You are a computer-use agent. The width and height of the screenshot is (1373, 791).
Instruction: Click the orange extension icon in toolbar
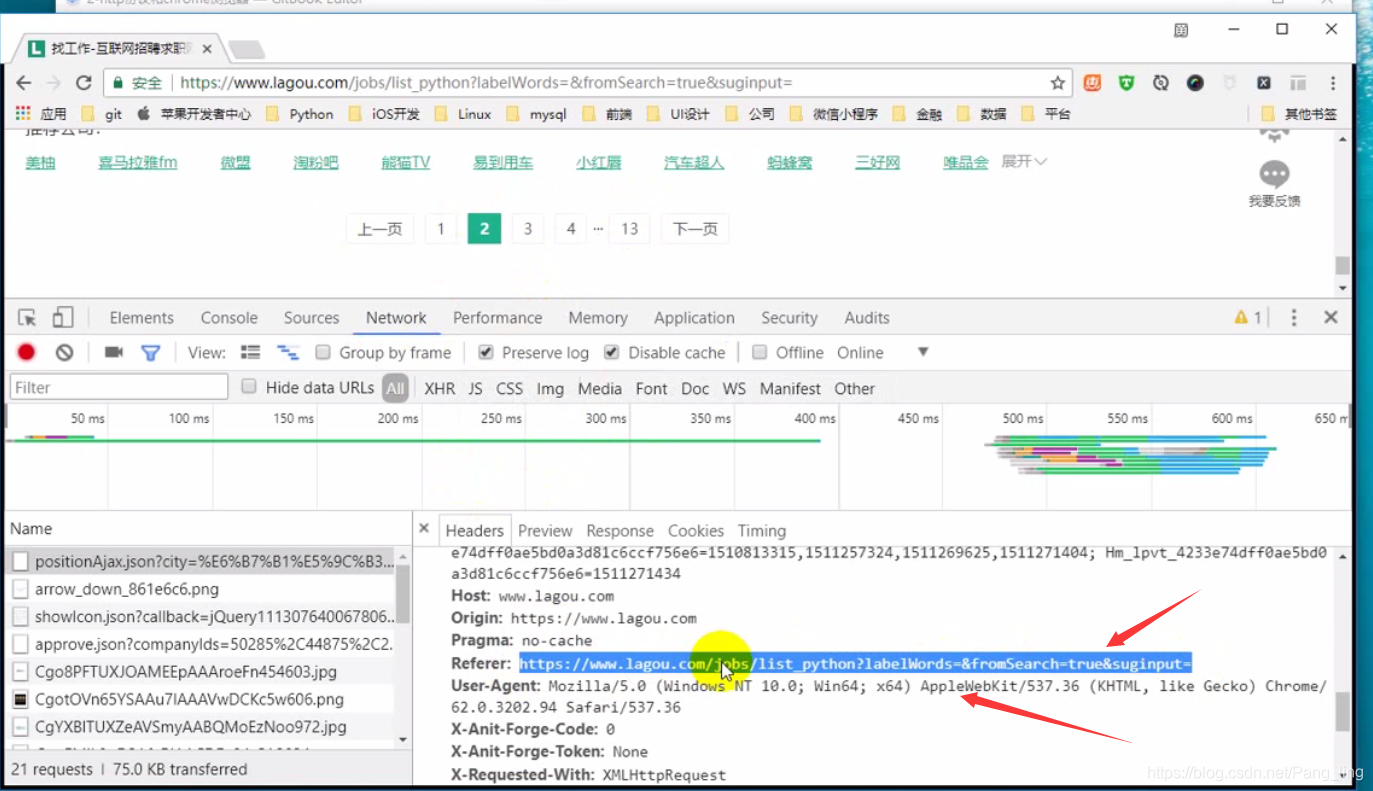click(1092, 83)
